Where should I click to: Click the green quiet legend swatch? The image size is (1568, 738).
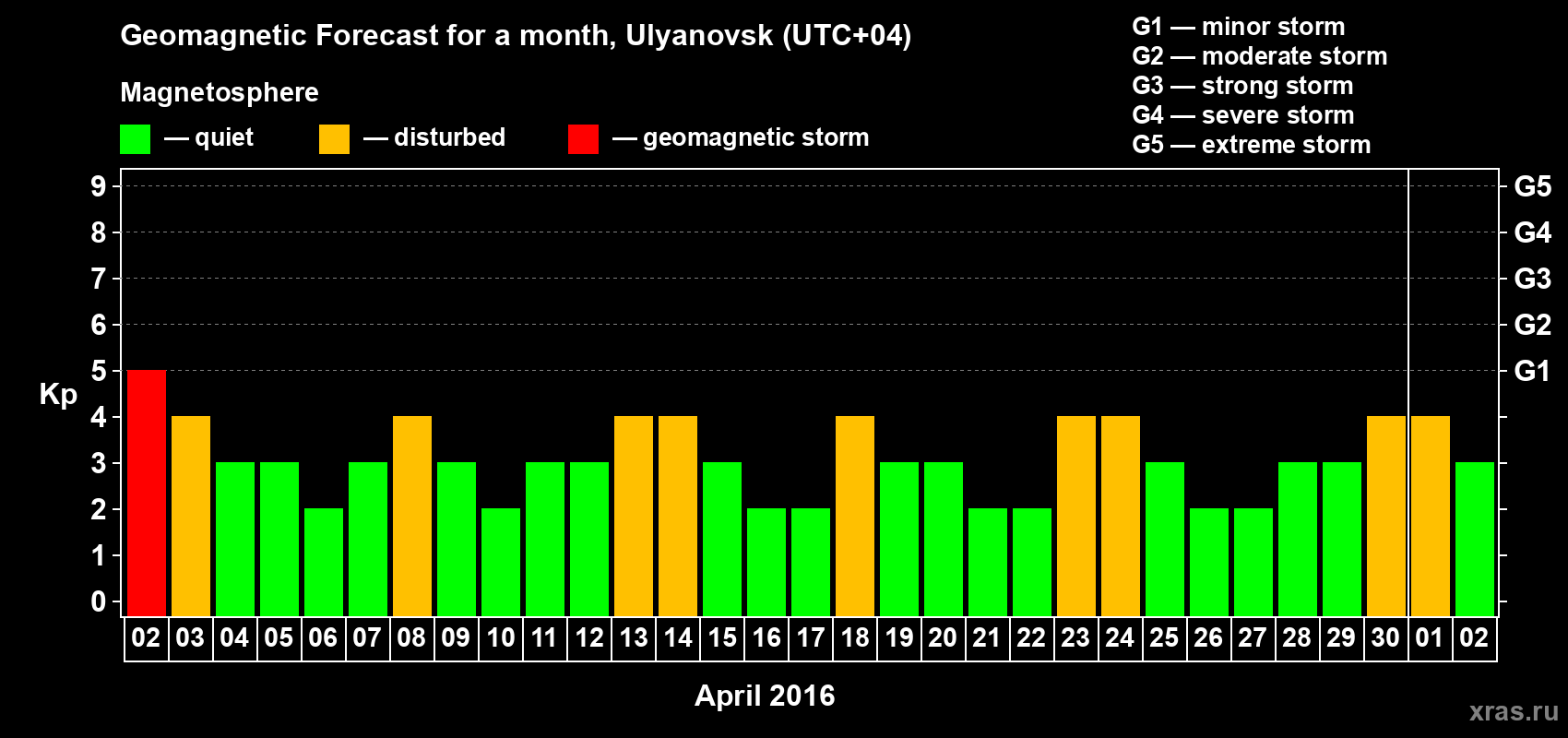[135, 139]
